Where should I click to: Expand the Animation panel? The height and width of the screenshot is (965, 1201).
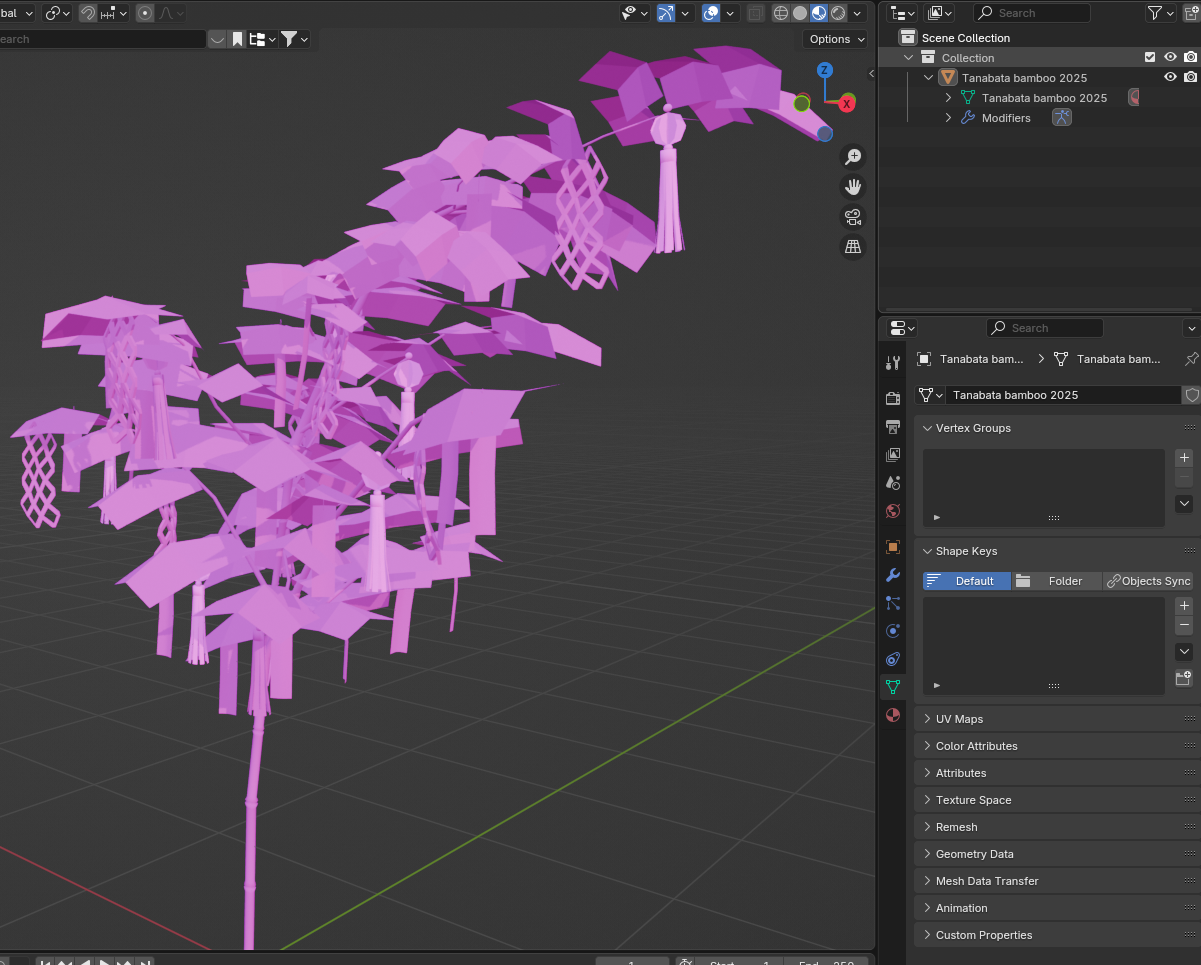click(1057, 908)
